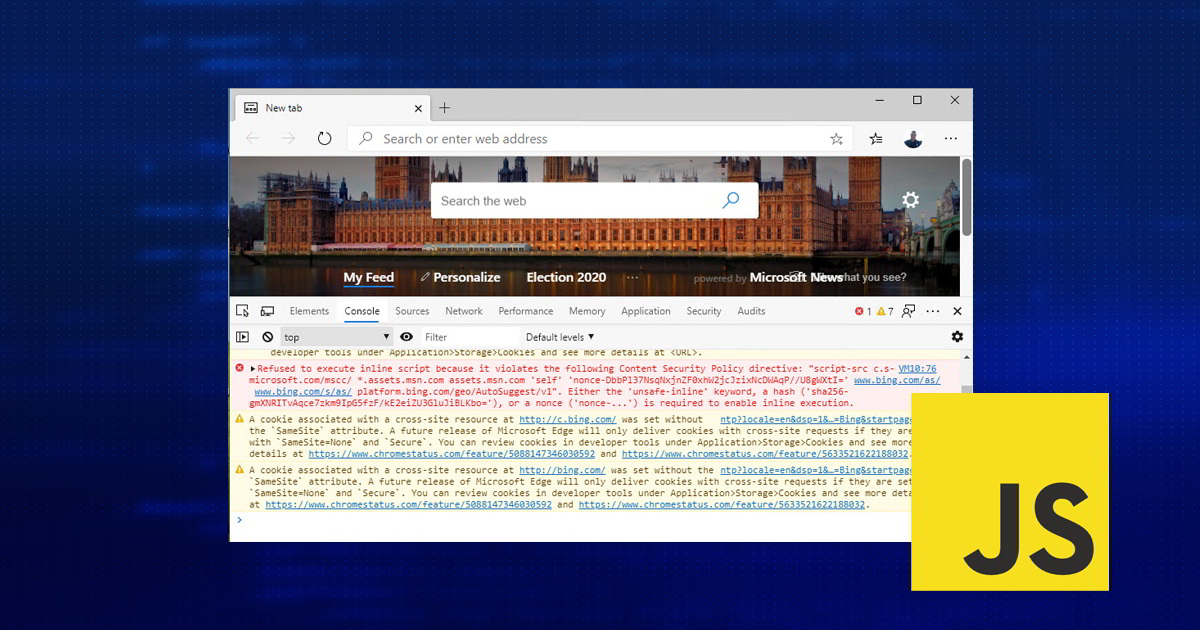The height and width of the screenshot is (630, 1200).
Task: Switch to the Application tab
Action: click(646, 311)
